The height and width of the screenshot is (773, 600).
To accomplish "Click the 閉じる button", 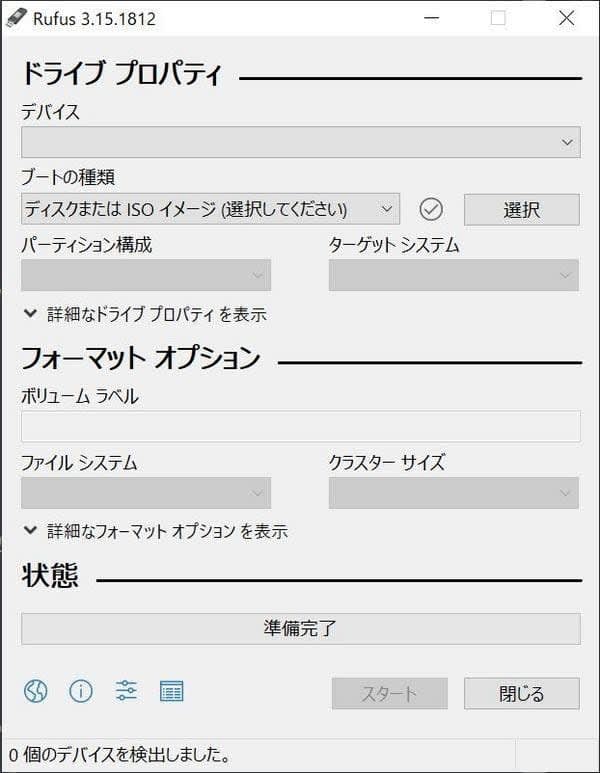I will pyautogui.click(x=522, y=694).
